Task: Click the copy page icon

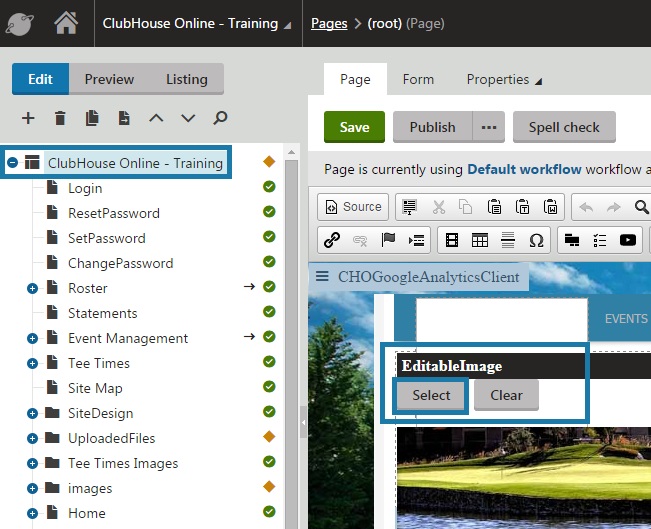Action: click(92, 118)
